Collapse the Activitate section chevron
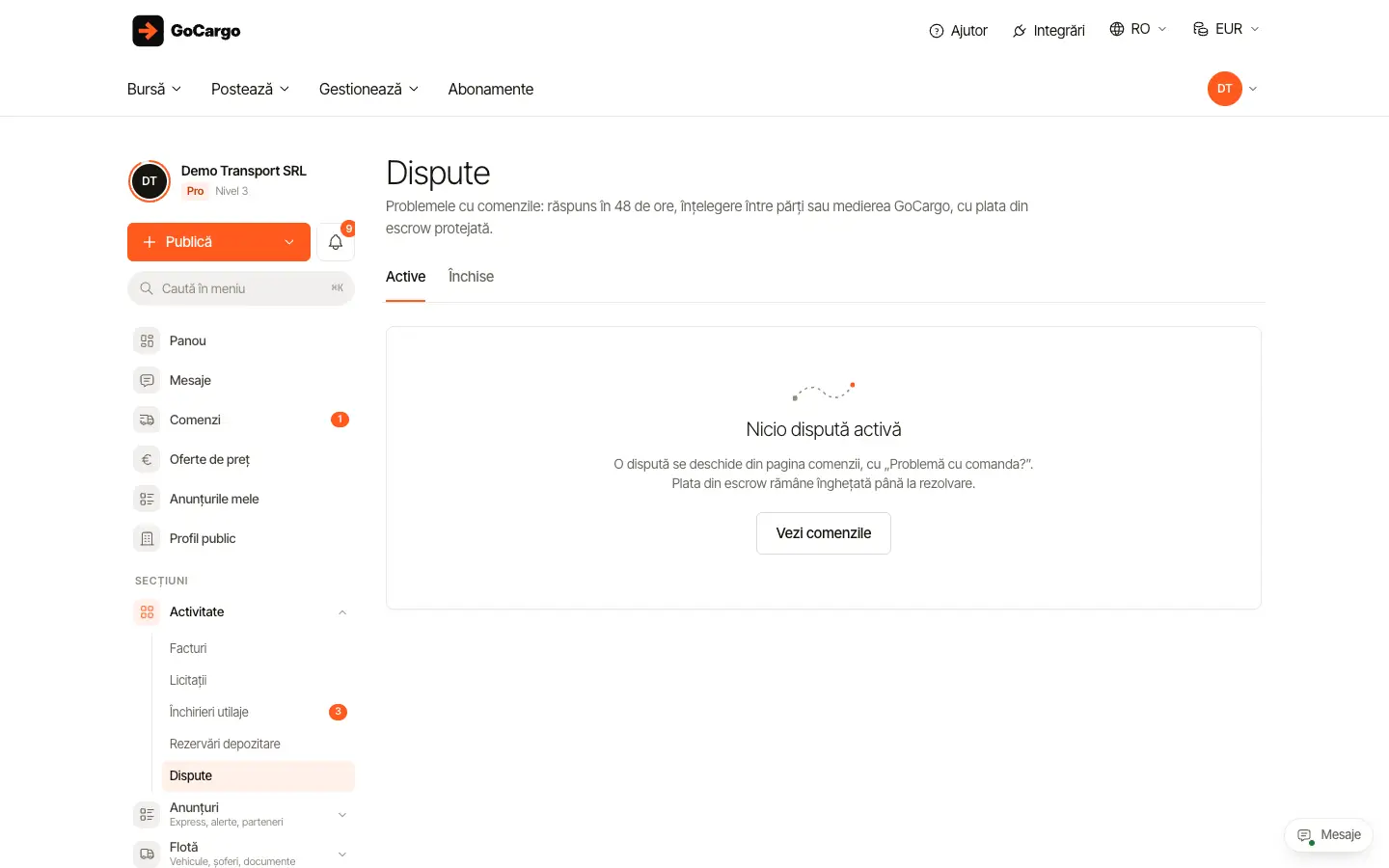The width and height of the screenshot is (1389, 868). click(342, 612)
